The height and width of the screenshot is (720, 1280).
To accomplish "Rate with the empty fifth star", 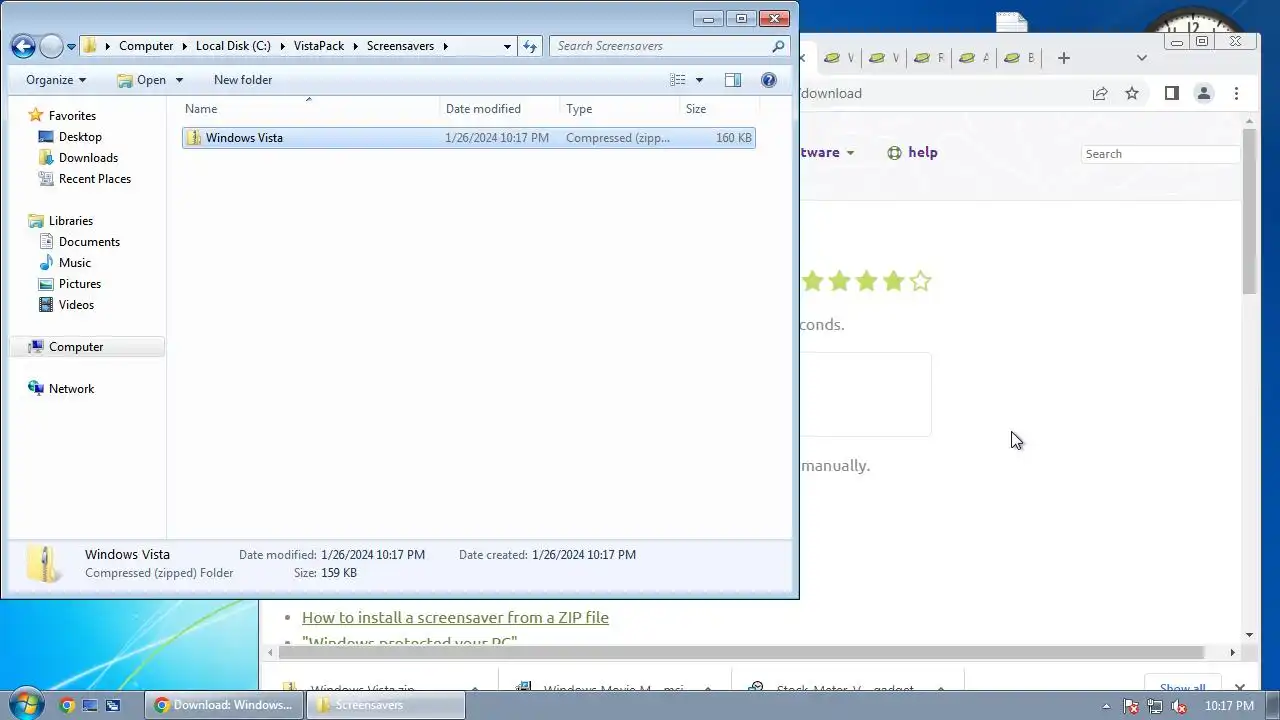I will [x=921, y=282].
